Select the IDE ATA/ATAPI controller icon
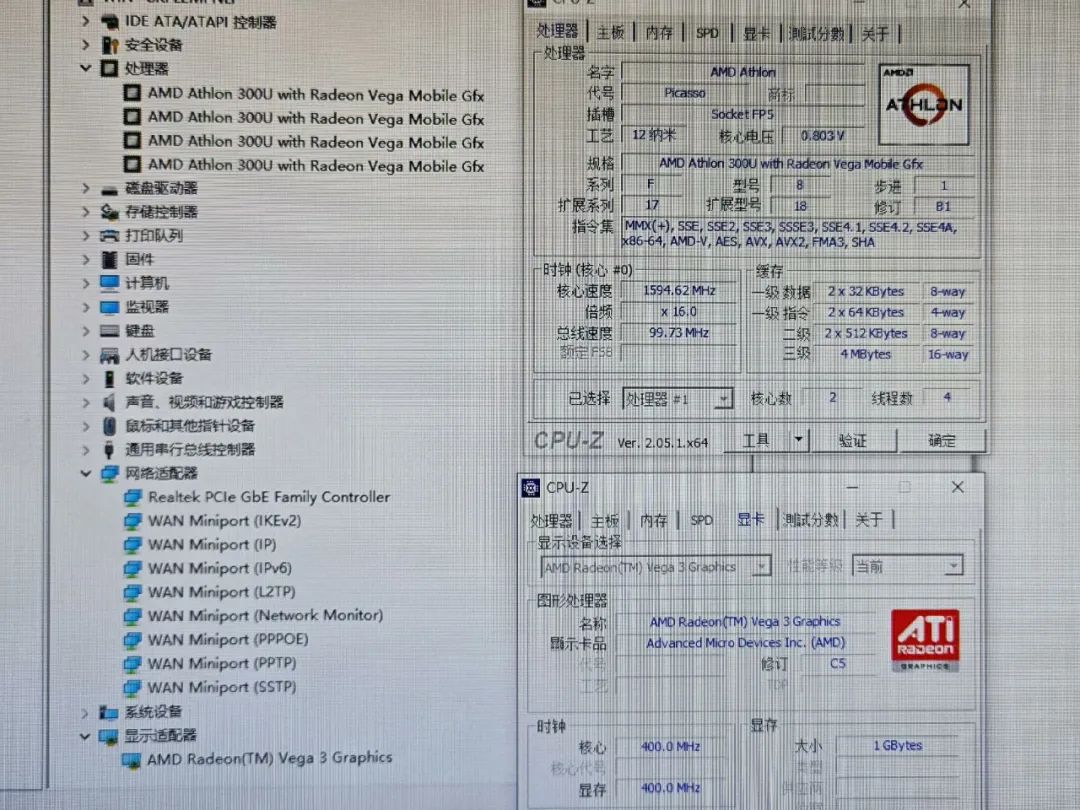1080x810 pixels. click(x=110, y=22)
